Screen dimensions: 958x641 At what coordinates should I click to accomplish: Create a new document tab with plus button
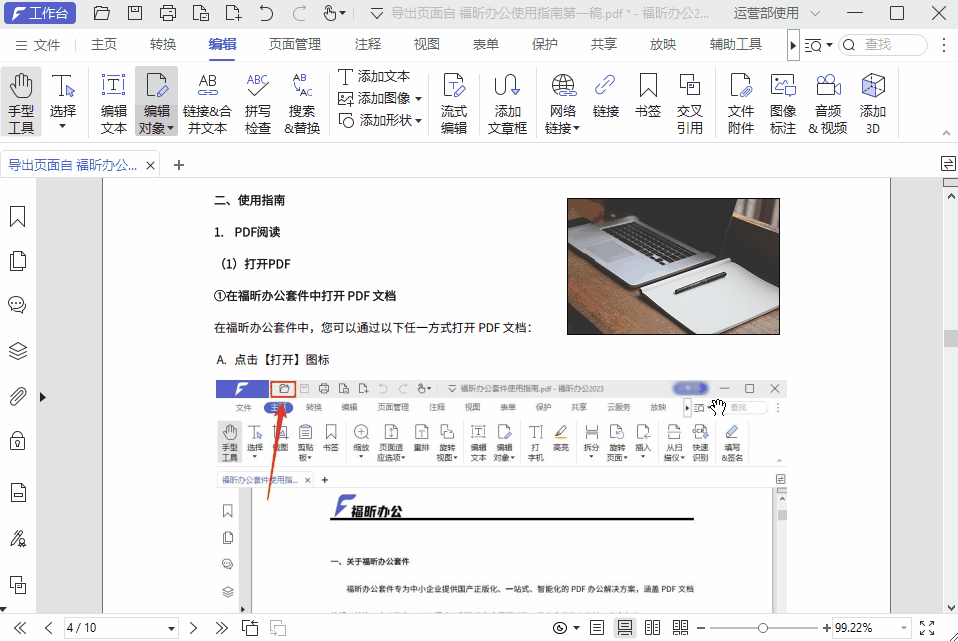(178, 164)
